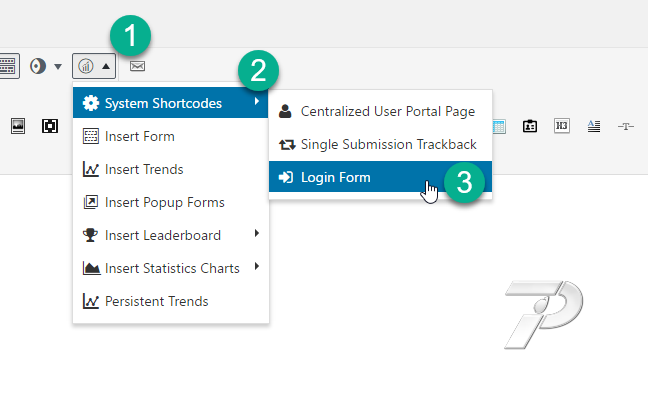Viewport: 648px width, 394px height.
Task: Click the image insert icon in second toolbar row
Action: (x=18, y=126)
